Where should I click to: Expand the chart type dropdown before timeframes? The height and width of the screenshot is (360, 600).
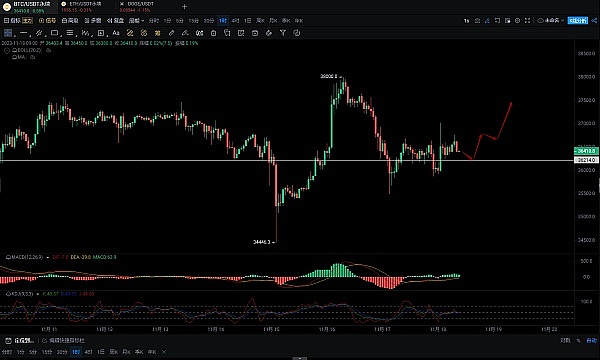pyautogui.click(x=136, y=21)
